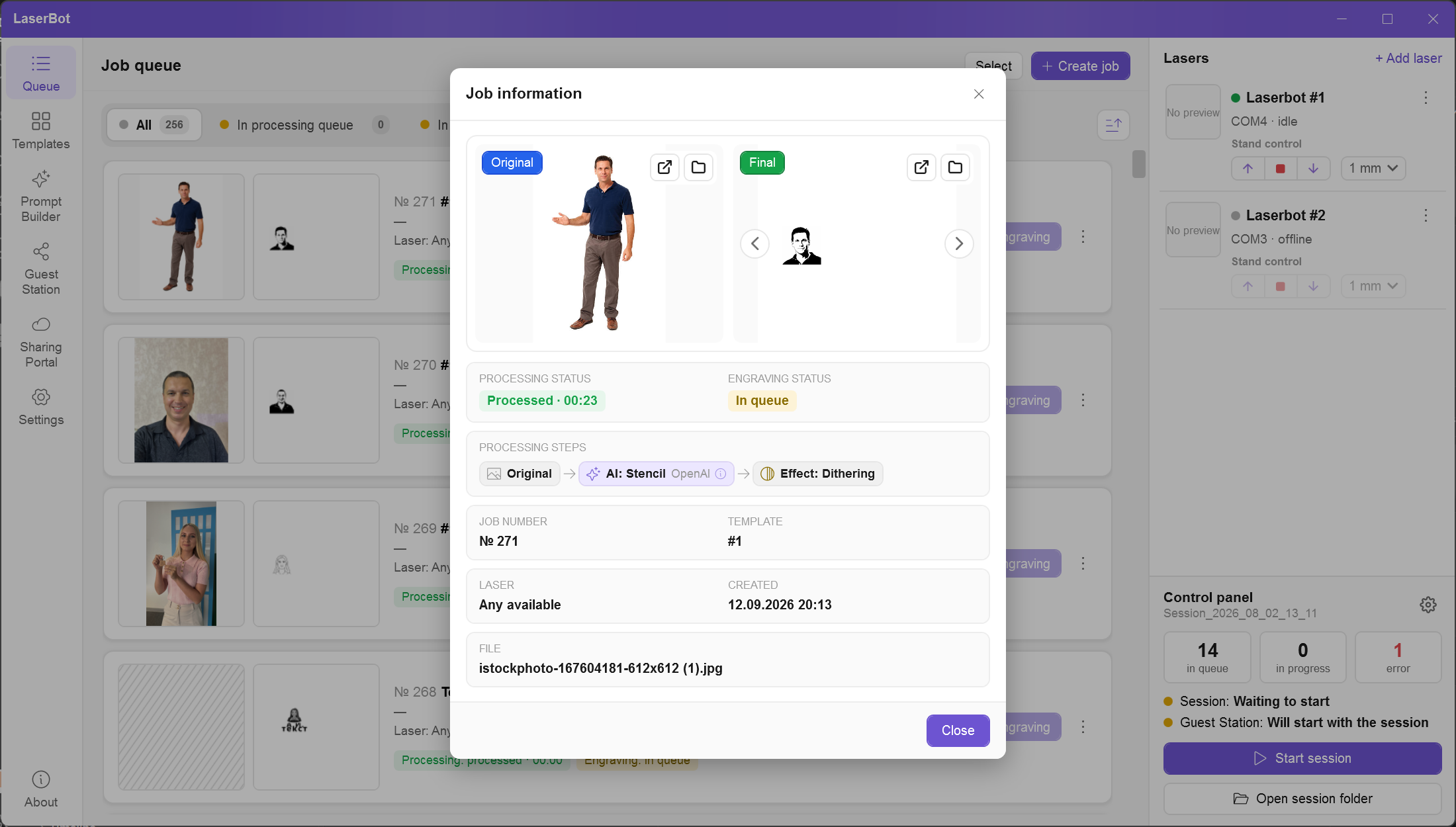This screenshot has width=1456, height=827.
Task: Open job 270 more options menu
Action: (1083, 400)
